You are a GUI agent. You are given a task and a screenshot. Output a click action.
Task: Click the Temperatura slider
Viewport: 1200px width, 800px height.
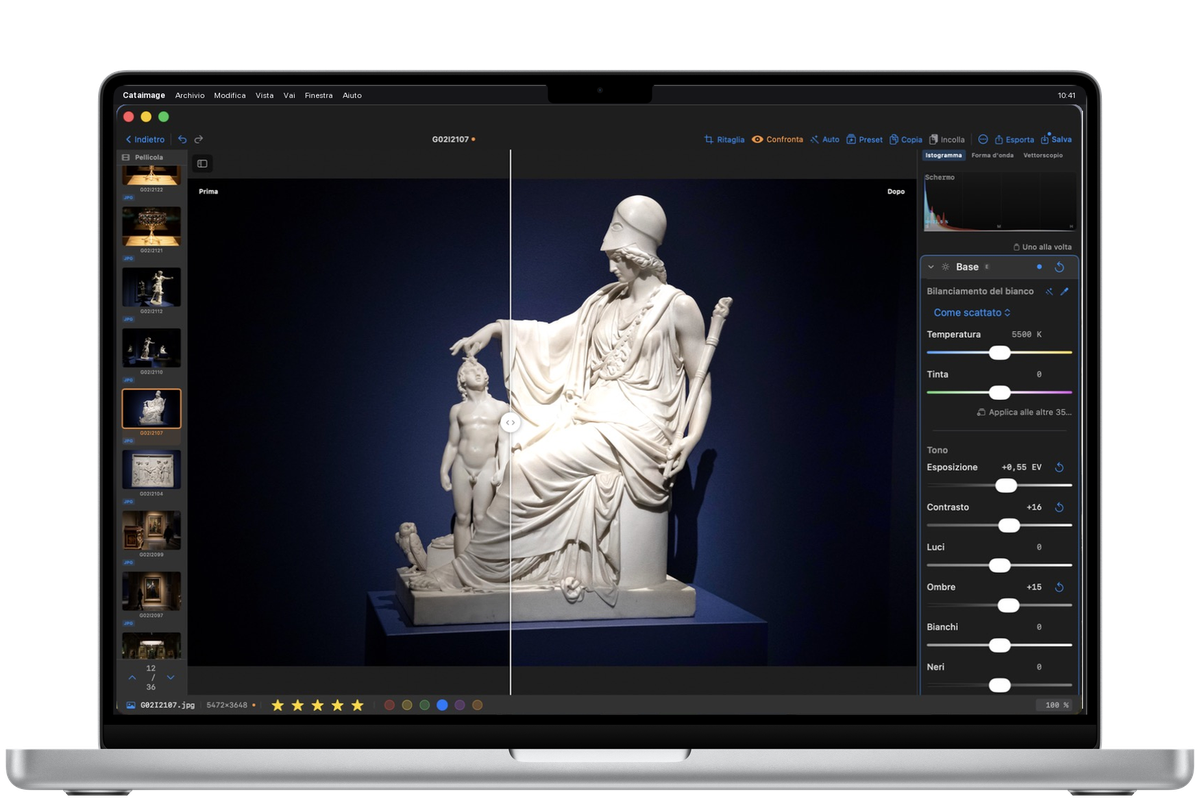[x=999, y=352]
